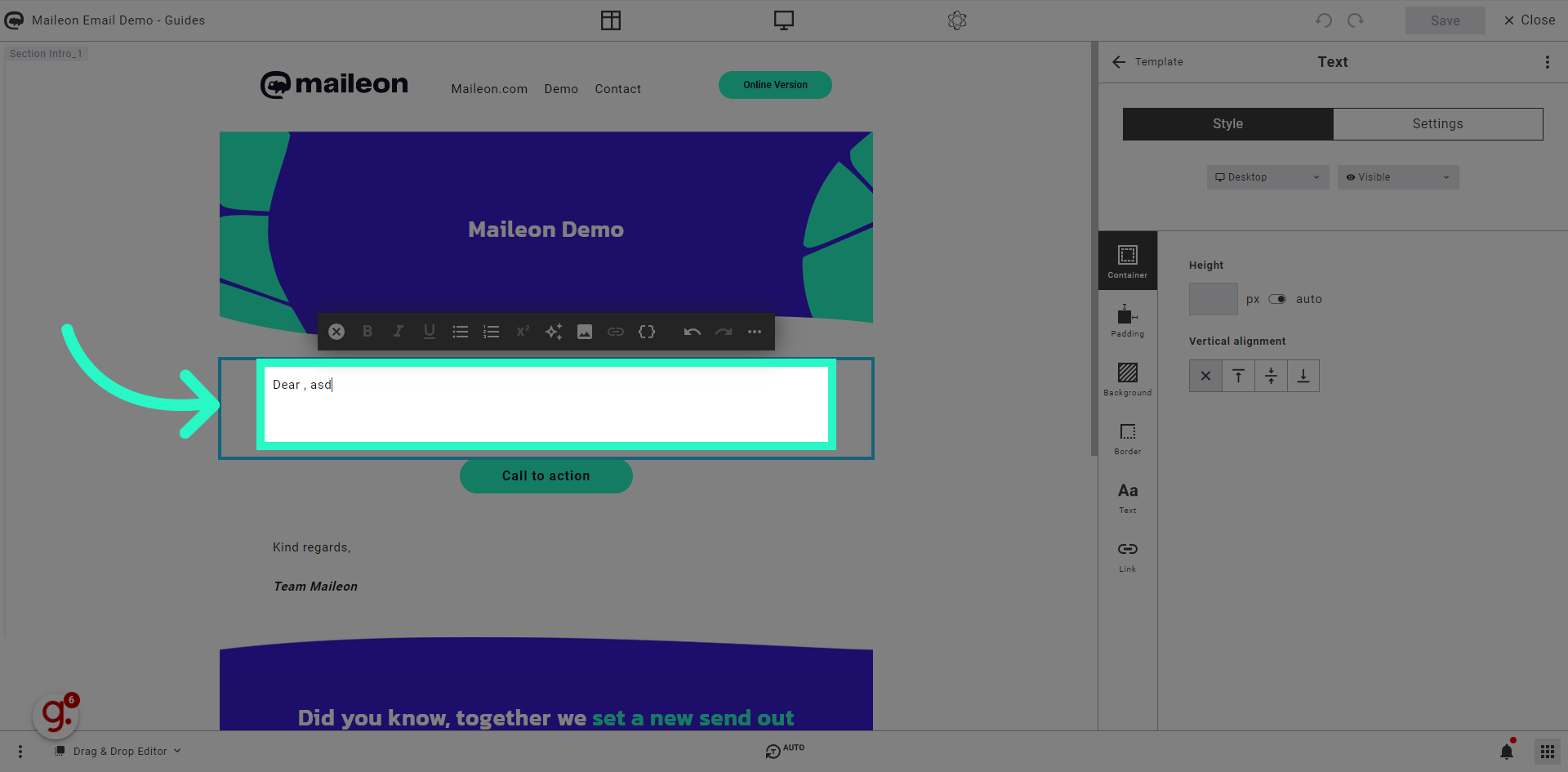
Task: Select the Text (Aa) style section
Action: pyautogui.click(x=1128, y=497)
